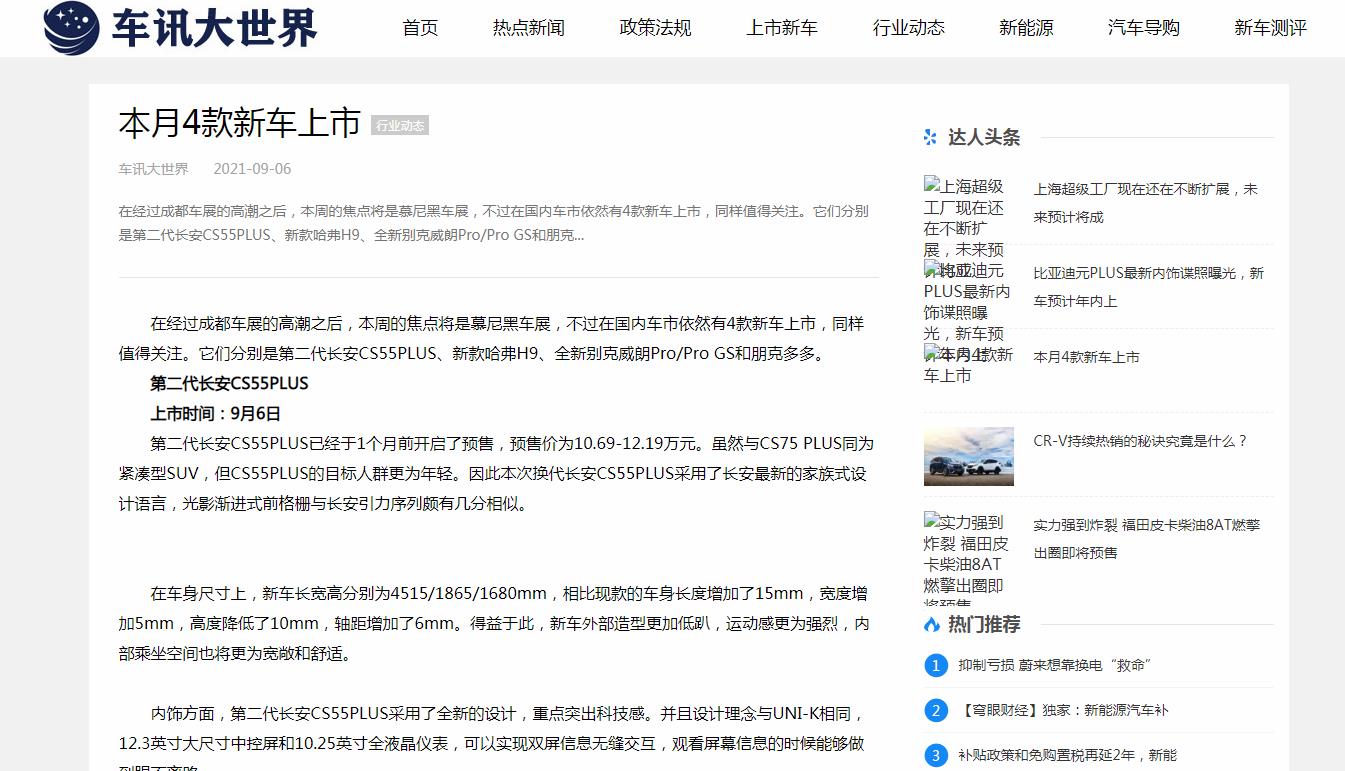Open 【穹眼财经】独家：新能源汽车补 link
Image resolution: width=1345 pixels, height=771 pixels.
click(x=1063, y=710)
